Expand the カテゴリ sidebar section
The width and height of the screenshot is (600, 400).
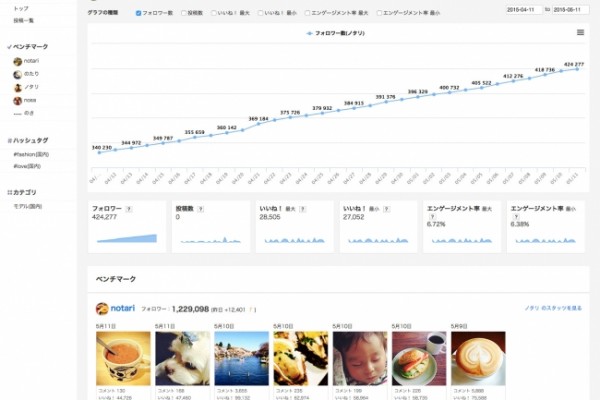click(x=22, y=193)
